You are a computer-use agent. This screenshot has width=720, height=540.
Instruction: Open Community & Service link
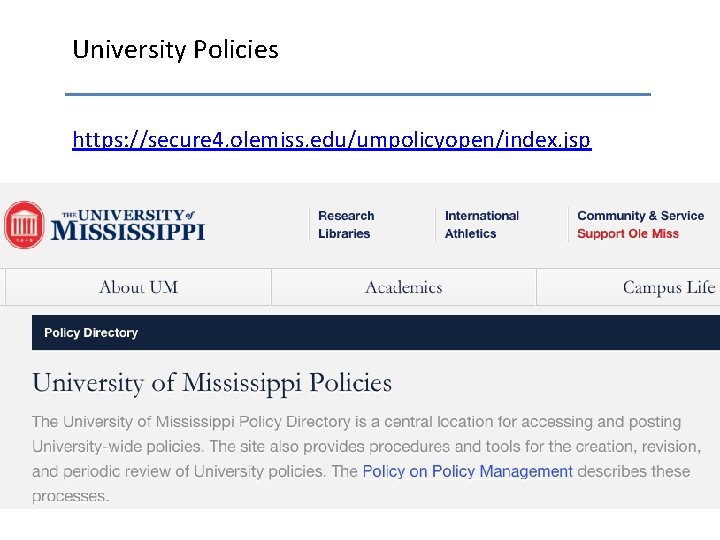[x=640, y=215]
